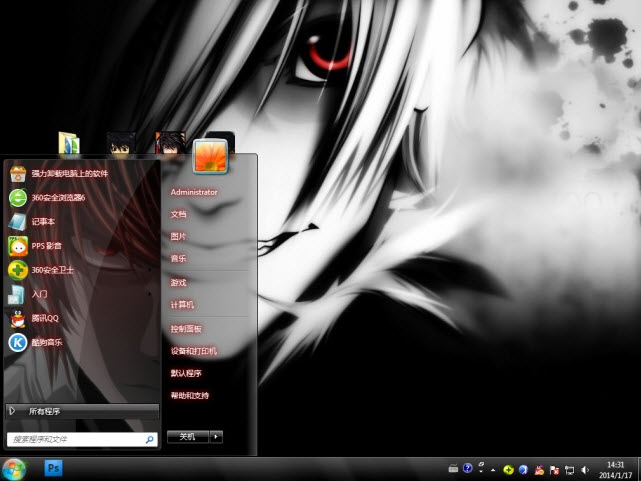Open 计算机 computer link
The width and height of the screenshot is (641, 481).
[182, 305]
